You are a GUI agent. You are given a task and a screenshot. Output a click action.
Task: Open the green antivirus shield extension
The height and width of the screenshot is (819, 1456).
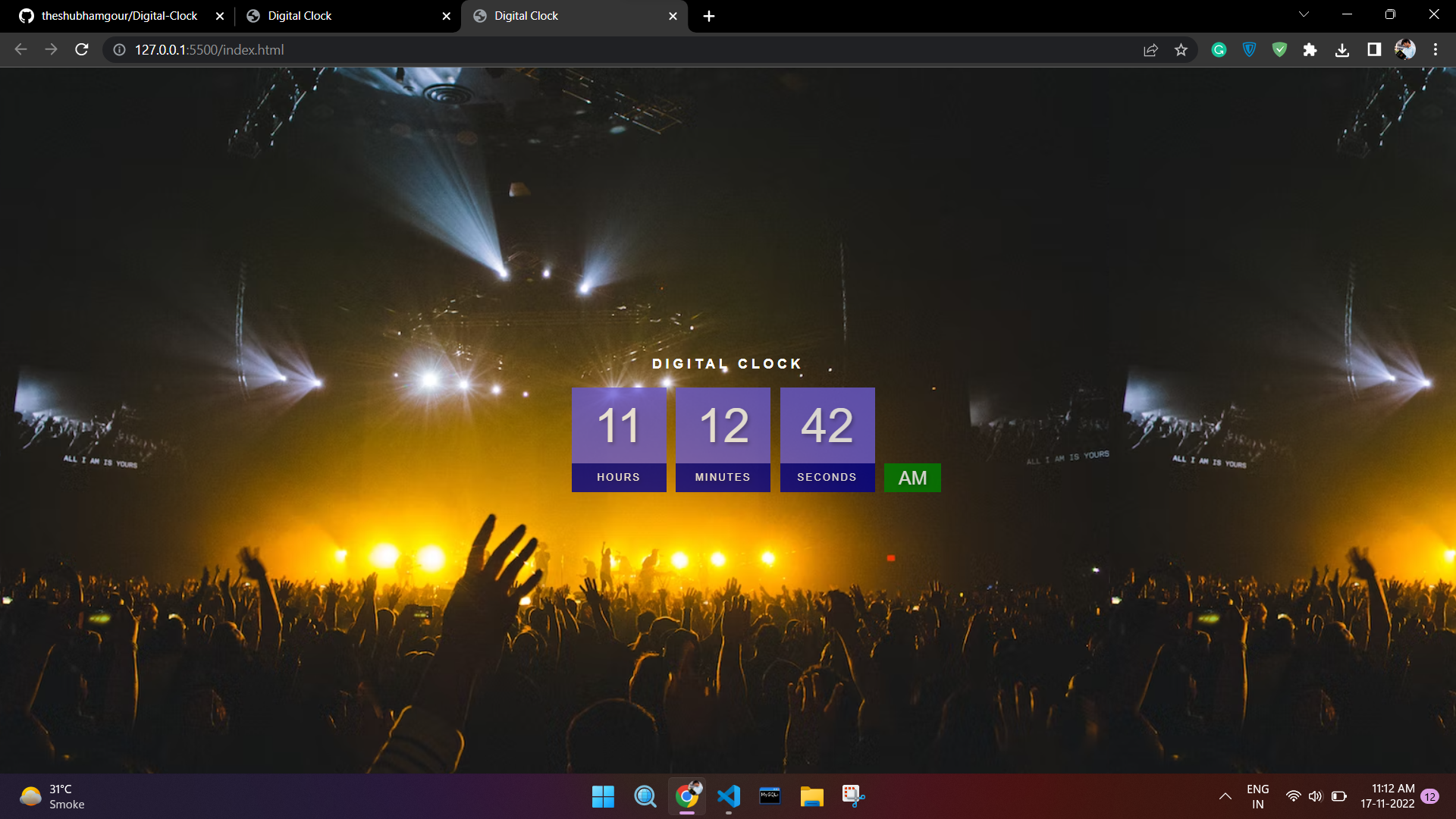pos(1279,49)
